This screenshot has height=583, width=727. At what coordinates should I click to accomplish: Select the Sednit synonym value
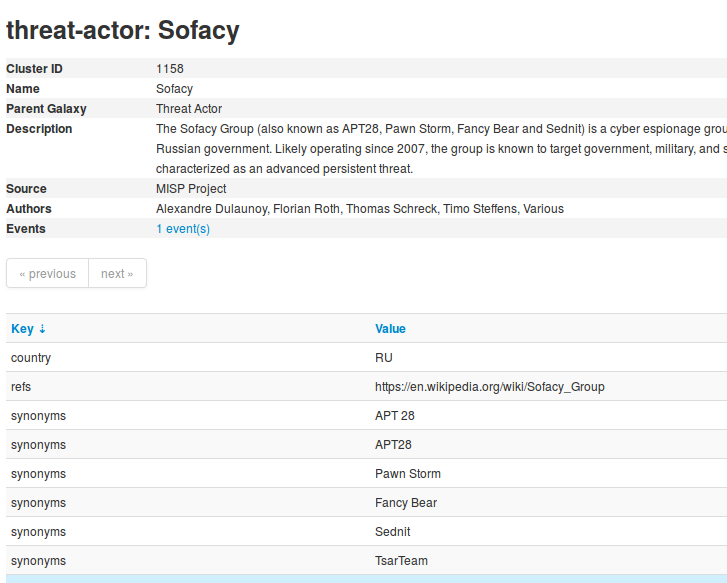(392, 532)
